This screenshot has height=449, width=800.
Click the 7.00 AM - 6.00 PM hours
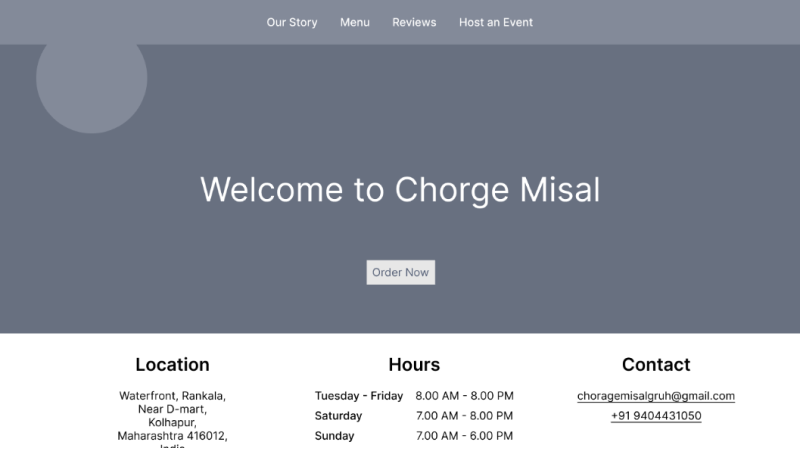464,436
